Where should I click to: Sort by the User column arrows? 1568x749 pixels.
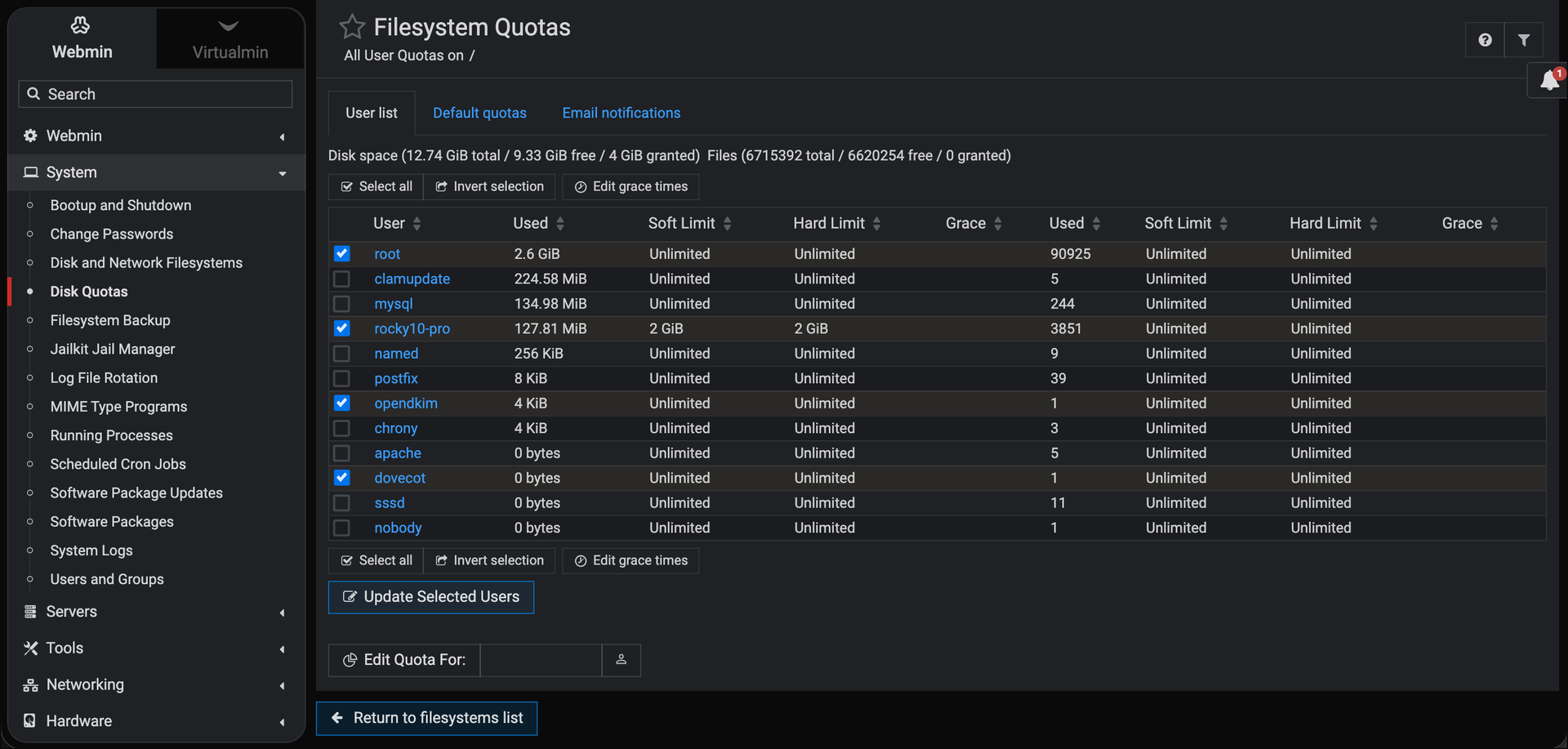coord(417,224)
